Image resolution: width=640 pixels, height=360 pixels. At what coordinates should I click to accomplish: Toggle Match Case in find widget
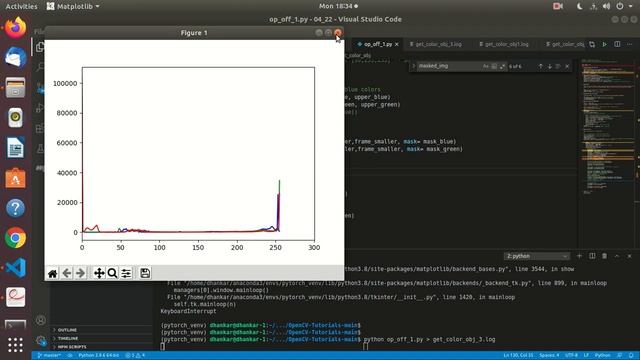[485, 66]
